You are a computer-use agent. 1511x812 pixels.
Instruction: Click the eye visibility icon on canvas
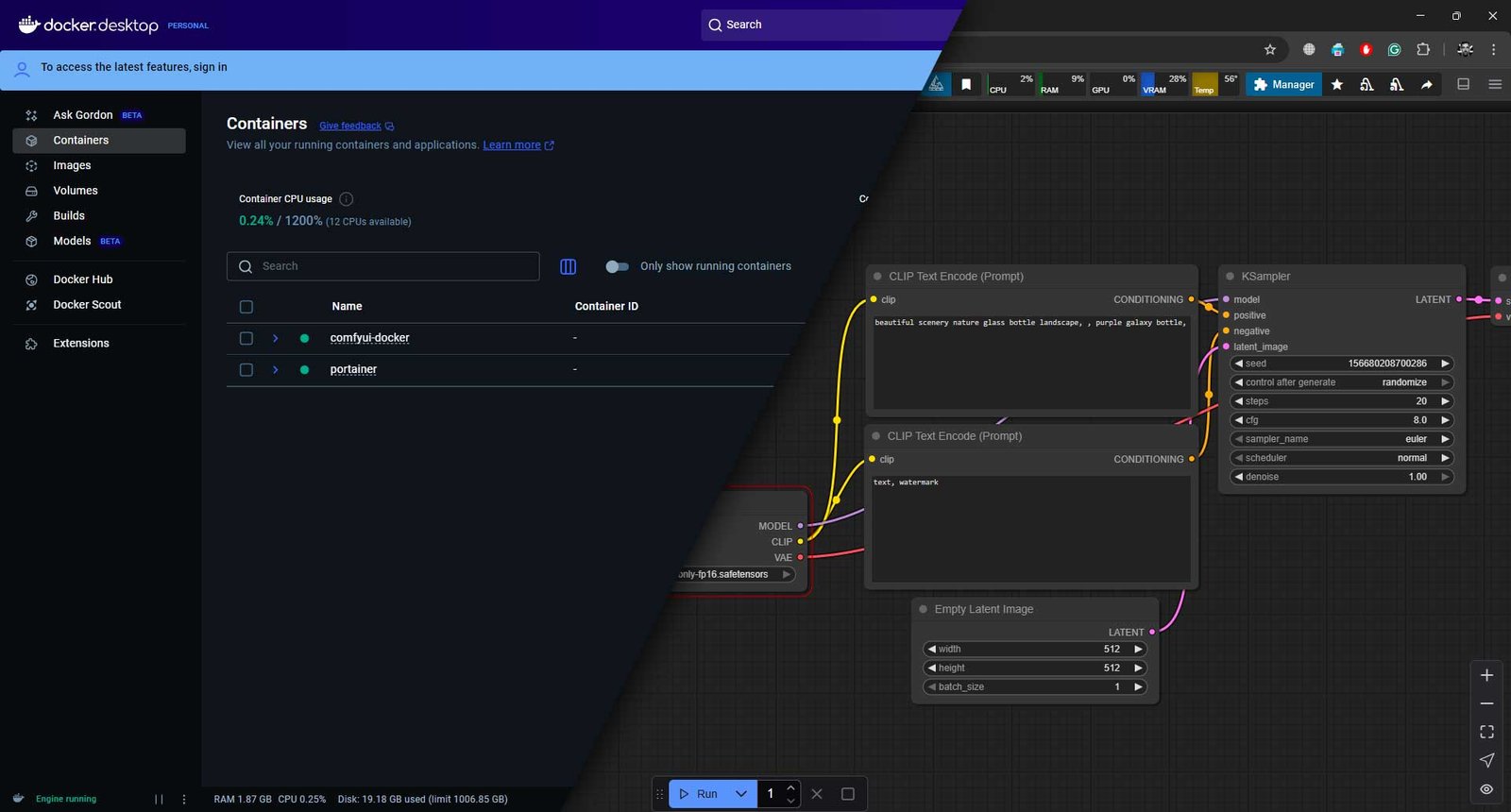click(1486, 789)
